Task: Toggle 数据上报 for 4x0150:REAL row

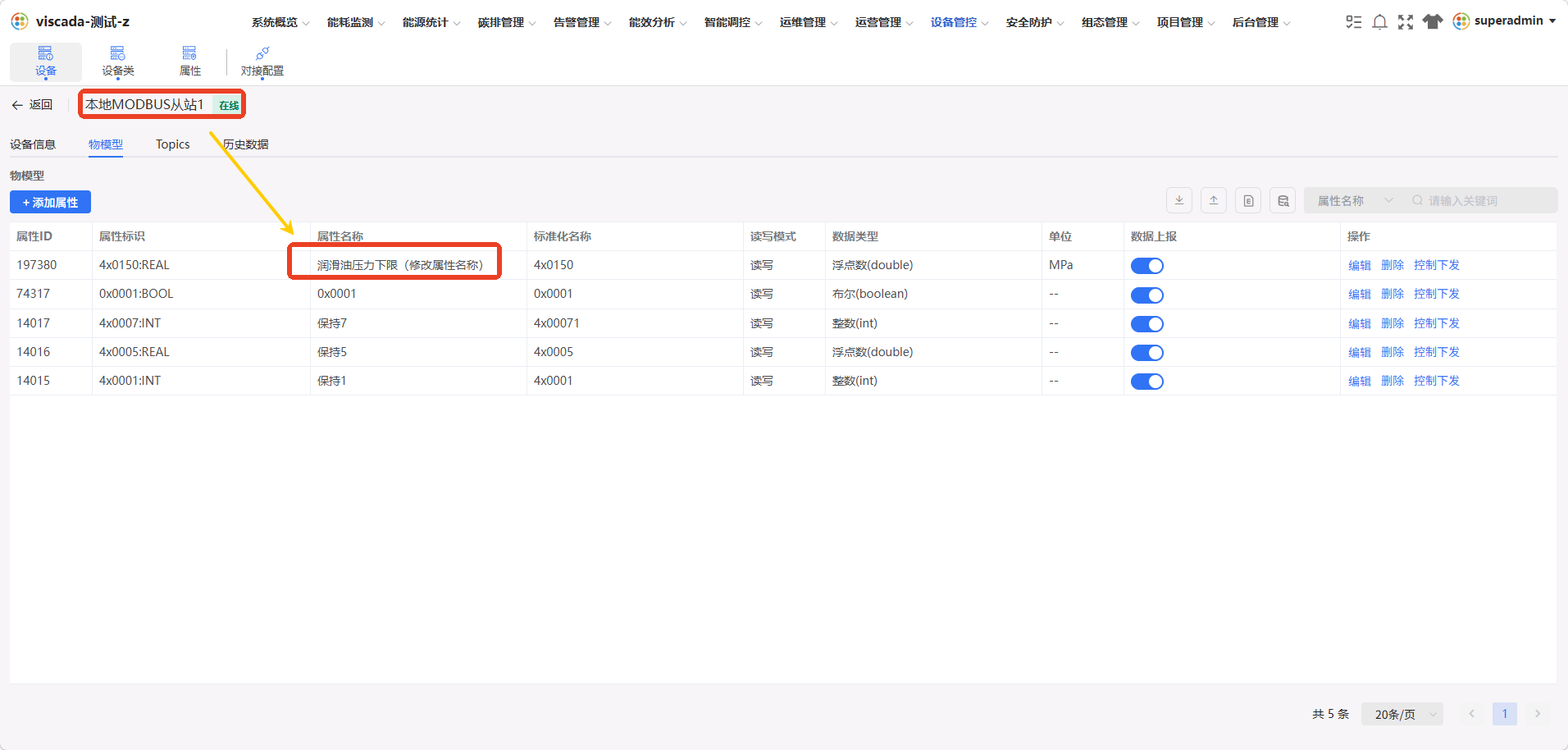Action: [x=1147, y=266]
